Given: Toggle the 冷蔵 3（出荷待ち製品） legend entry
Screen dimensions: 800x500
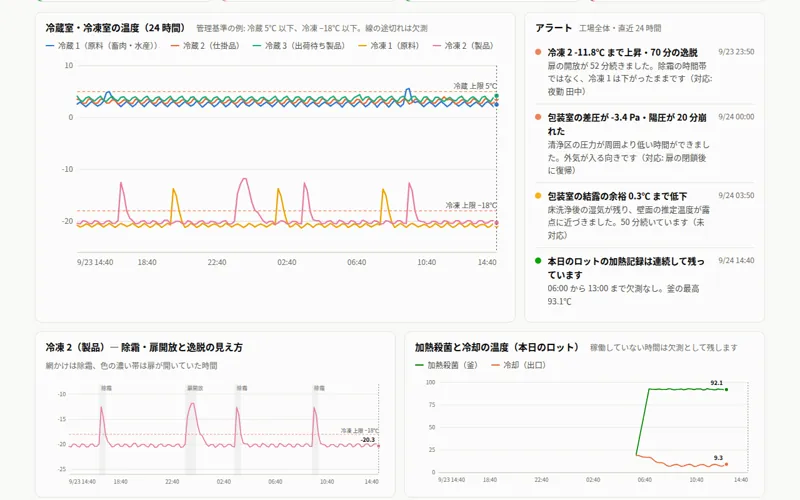Looking at the screenshot, I should click(x=299, y=45).
